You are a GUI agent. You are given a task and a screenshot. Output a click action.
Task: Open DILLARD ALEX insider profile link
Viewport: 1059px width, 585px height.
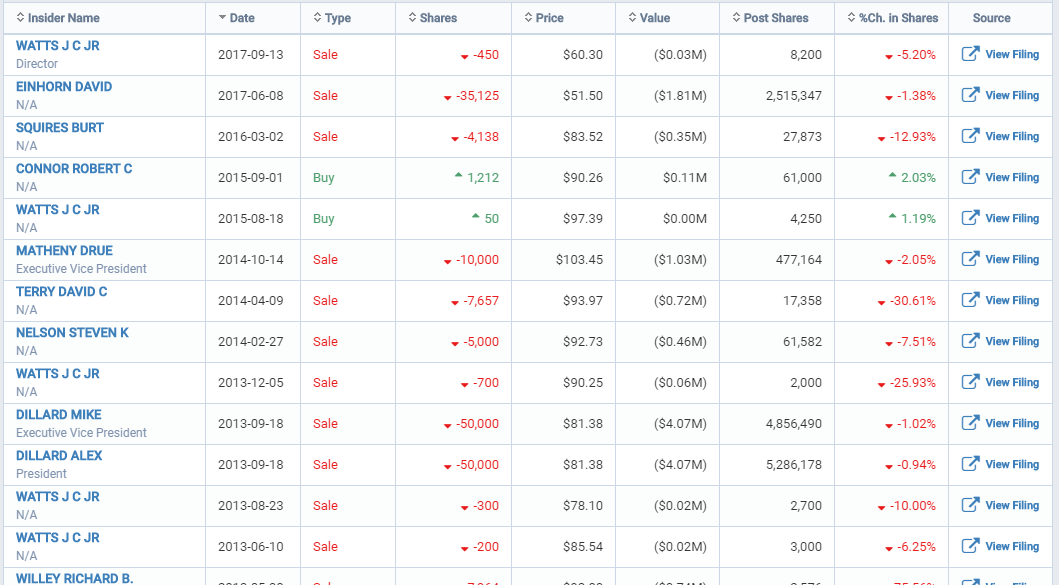(59, 456)
